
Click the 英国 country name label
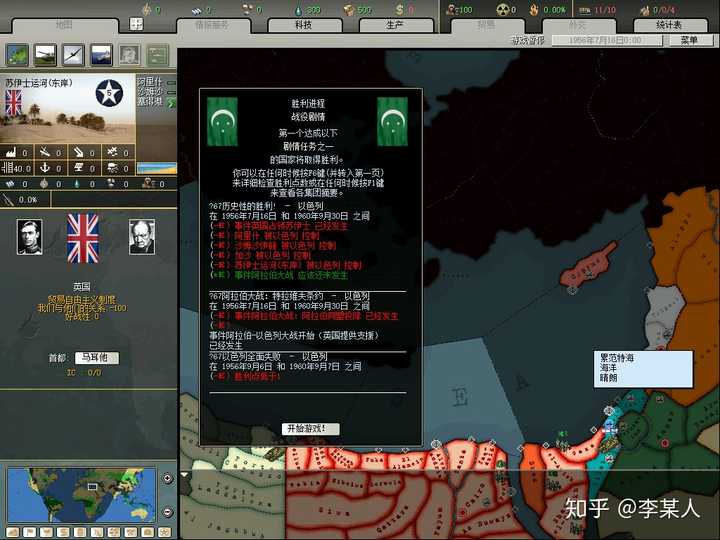[x=82, y=287]
